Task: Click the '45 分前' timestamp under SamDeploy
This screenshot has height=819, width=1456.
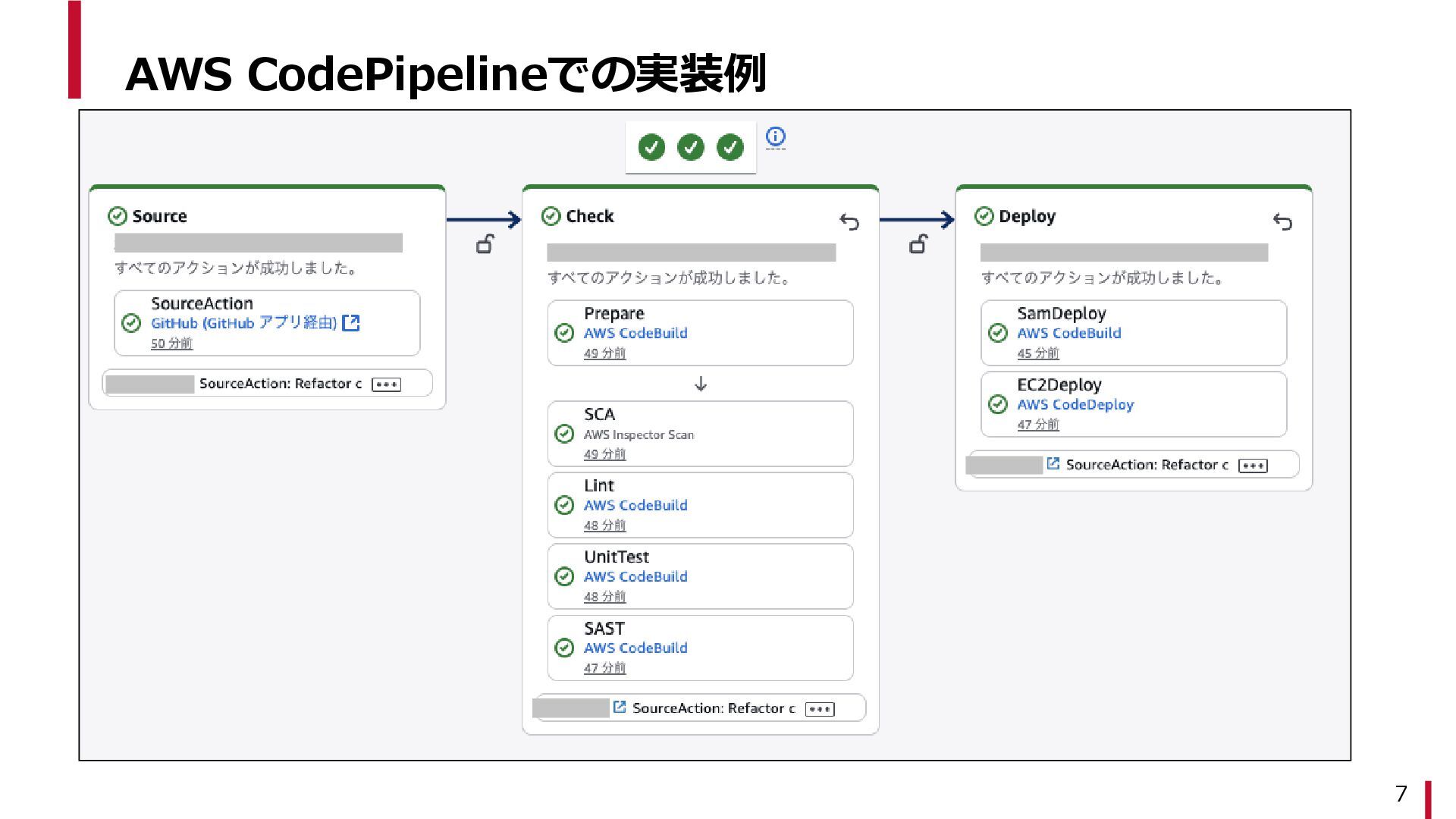Action: [1038, 353]
